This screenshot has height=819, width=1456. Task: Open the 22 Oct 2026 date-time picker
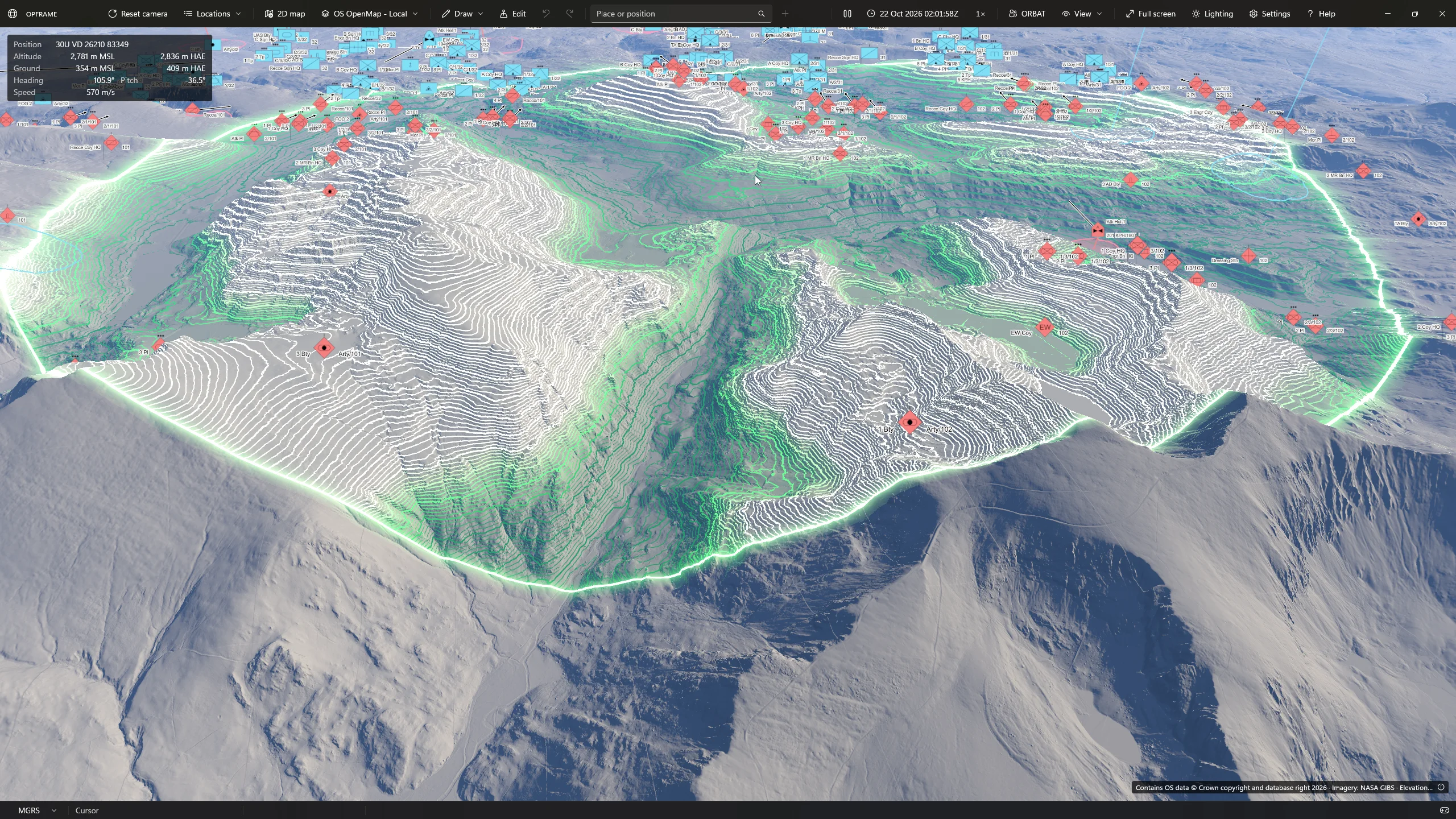pos(912,14)
